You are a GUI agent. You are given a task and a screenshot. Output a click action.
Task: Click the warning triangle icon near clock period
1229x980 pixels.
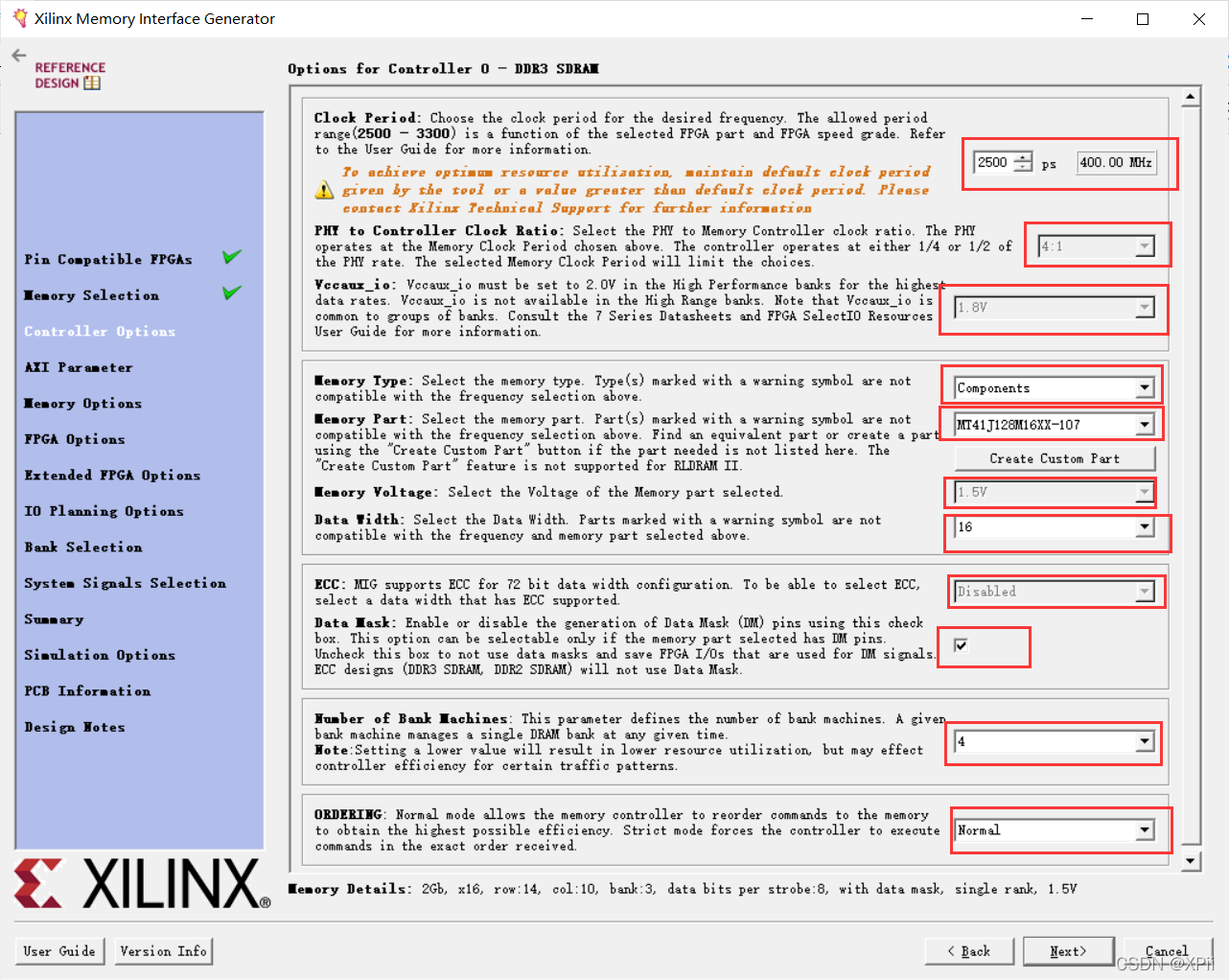point(325,190)
